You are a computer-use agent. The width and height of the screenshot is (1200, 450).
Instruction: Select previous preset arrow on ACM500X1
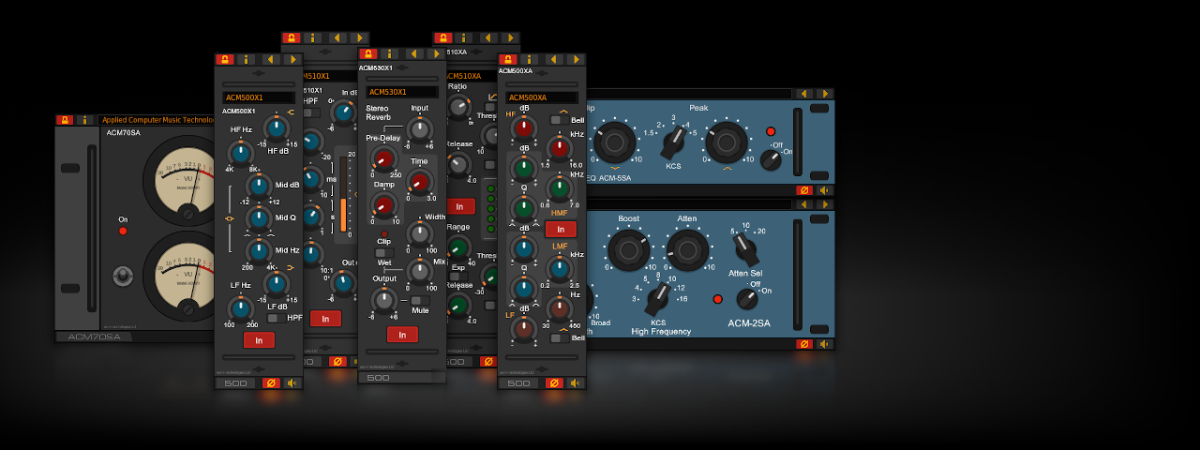[x=270, y=59]
